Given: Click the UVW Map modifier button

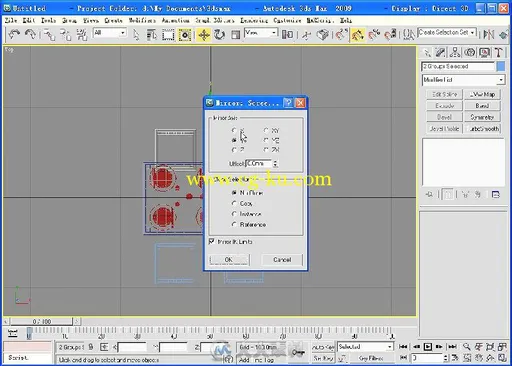Looking at the screenshot, I should click(x=482, y=94).
